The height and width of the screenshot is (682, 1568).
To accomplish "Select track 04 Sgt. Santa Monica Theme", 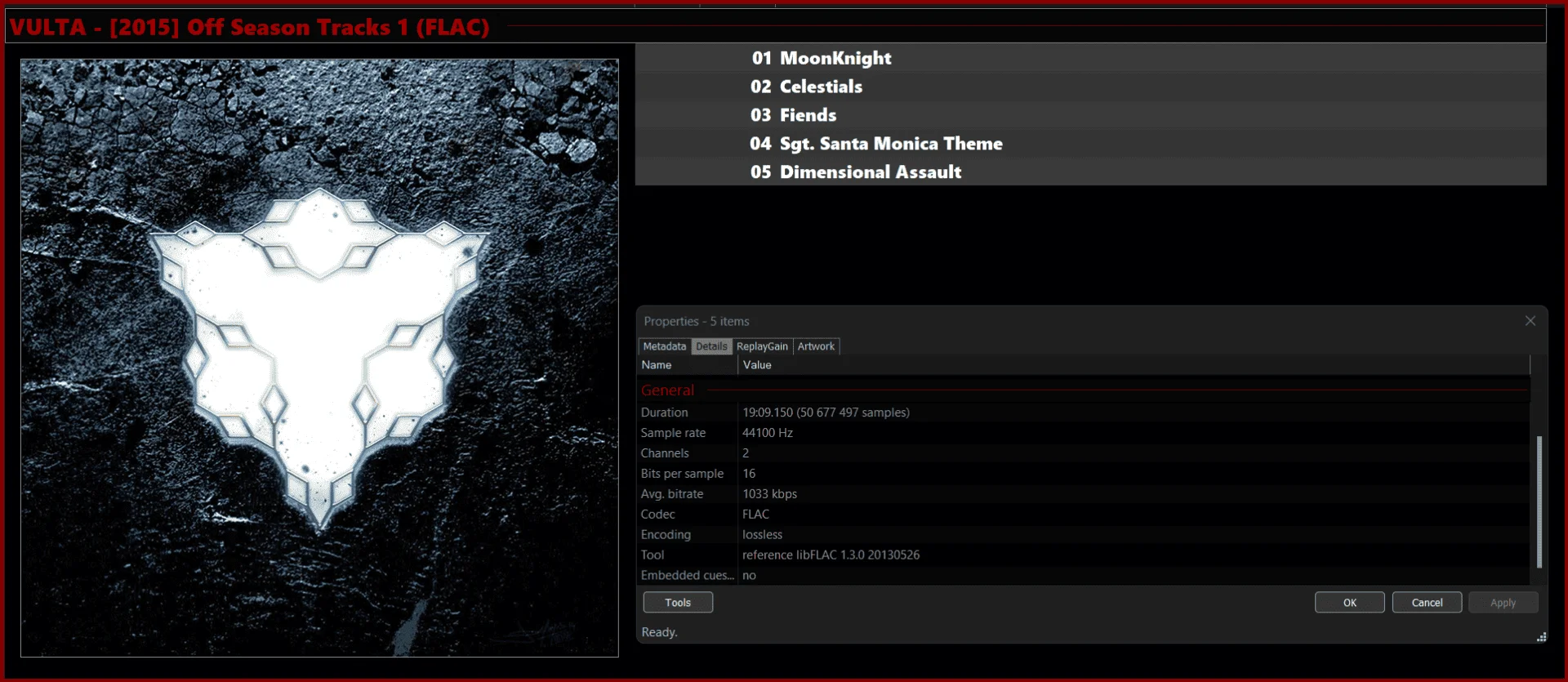I will [x=1090, y=144].
